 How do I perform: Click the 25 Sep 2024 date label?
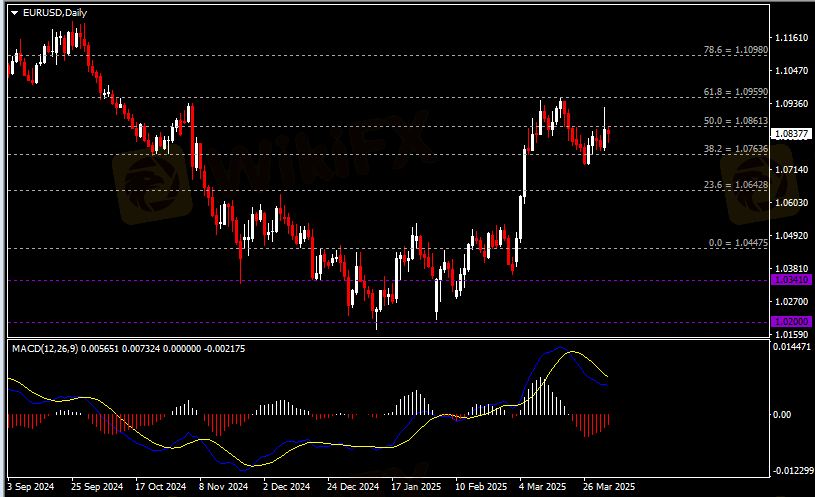tap(97, 487)
